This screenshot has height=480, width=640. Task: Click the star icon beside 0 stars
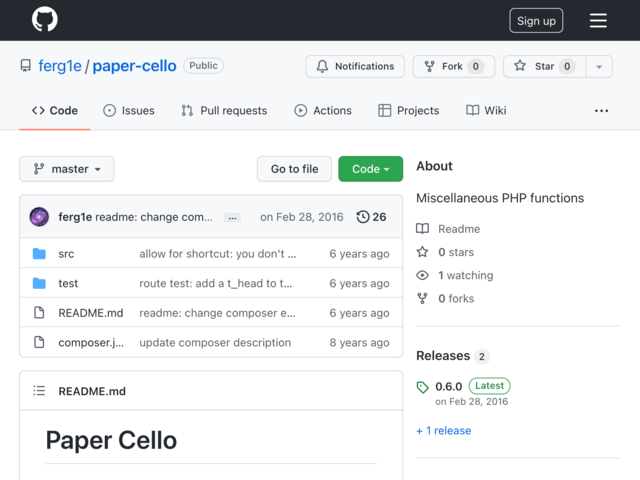(x=422, y=252)
